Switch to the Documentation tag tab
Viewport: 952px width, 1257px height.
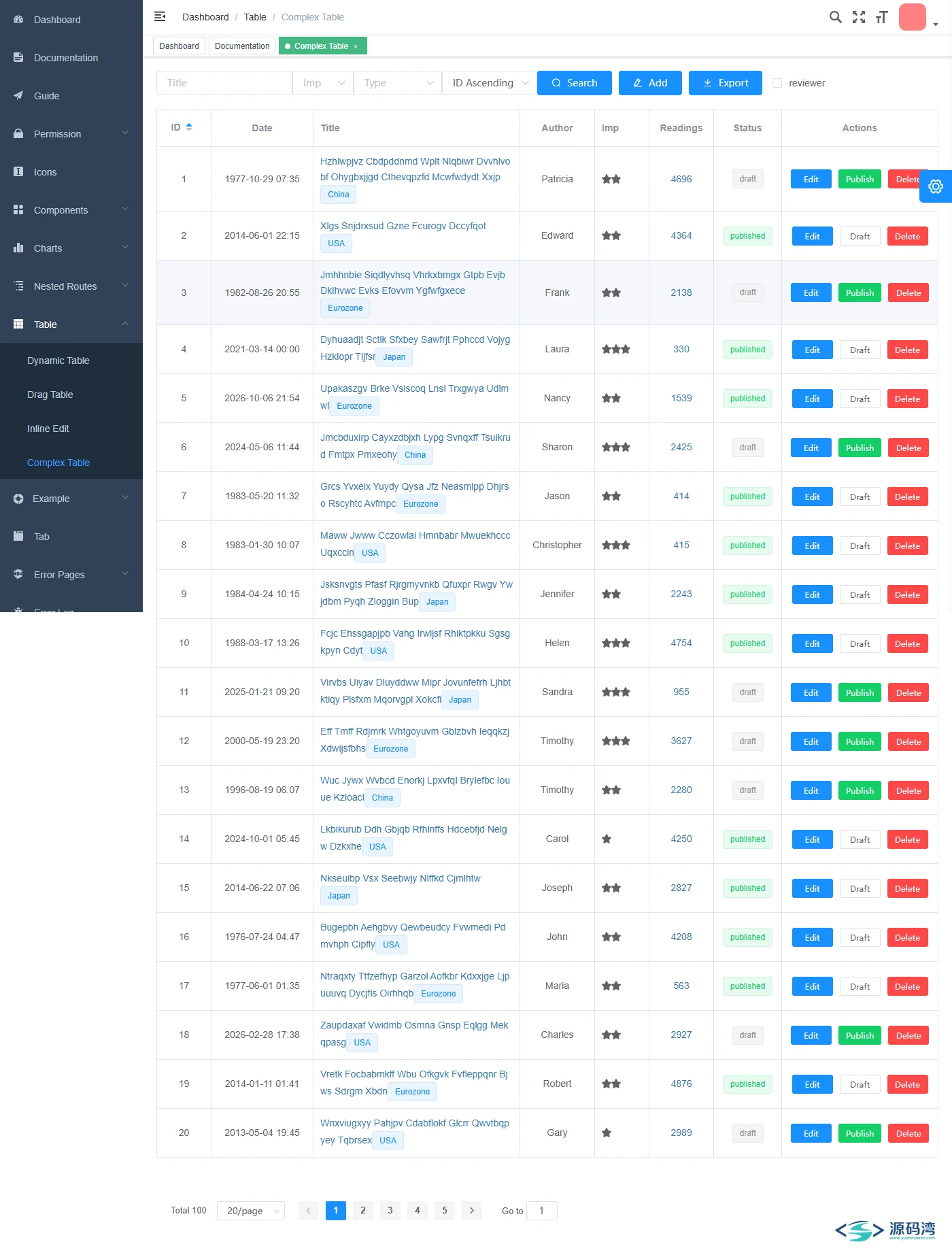point(242,46)
